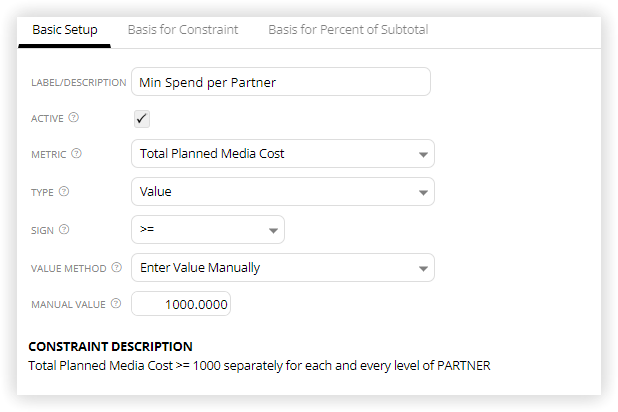Open the Total Planned Media Cost combo box
618x412 pixels.
click(283, 153)
